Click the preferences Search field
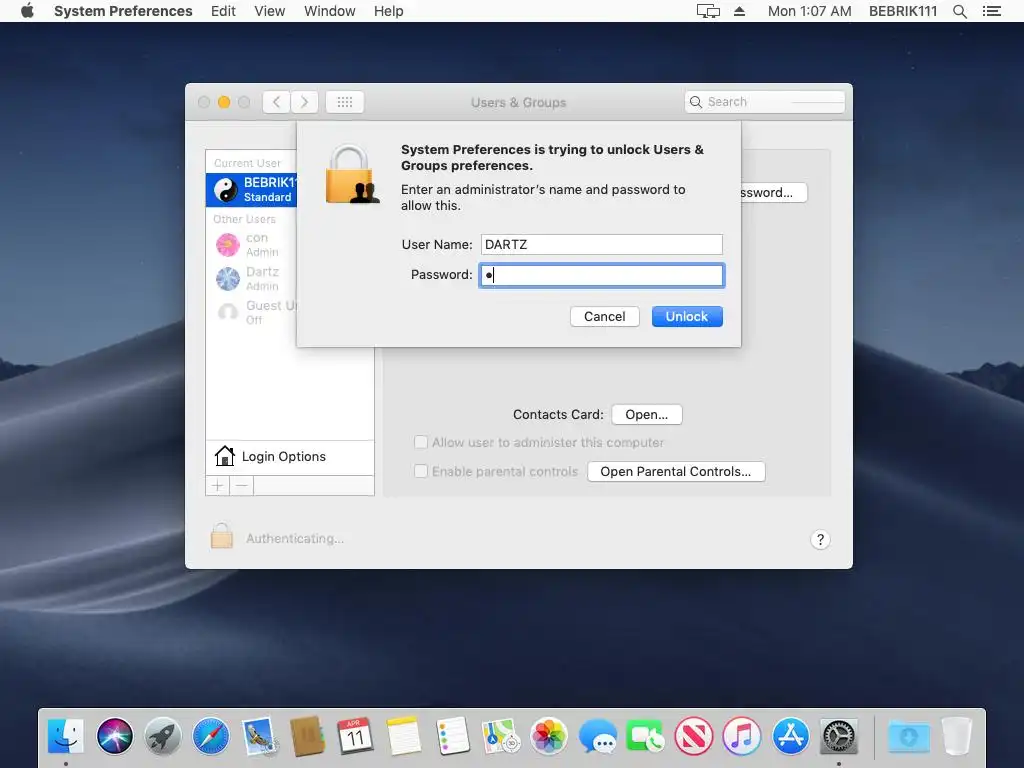This screenshot has width=1024, height=768. tap(765, 102)
